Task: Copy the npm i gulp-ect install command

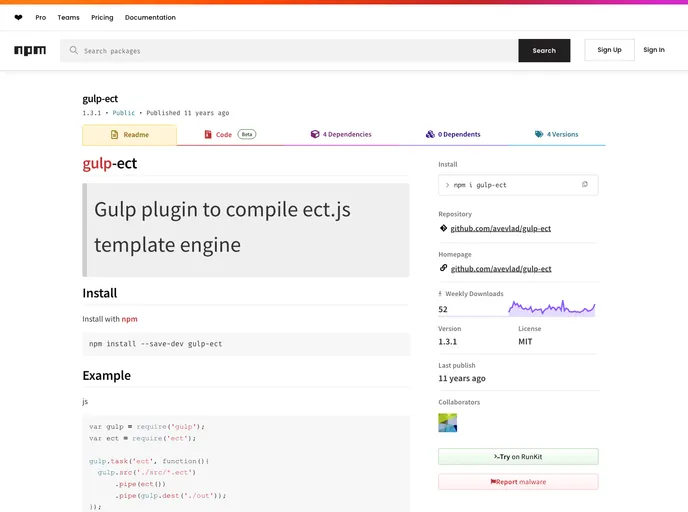Action: click(584, 185)
